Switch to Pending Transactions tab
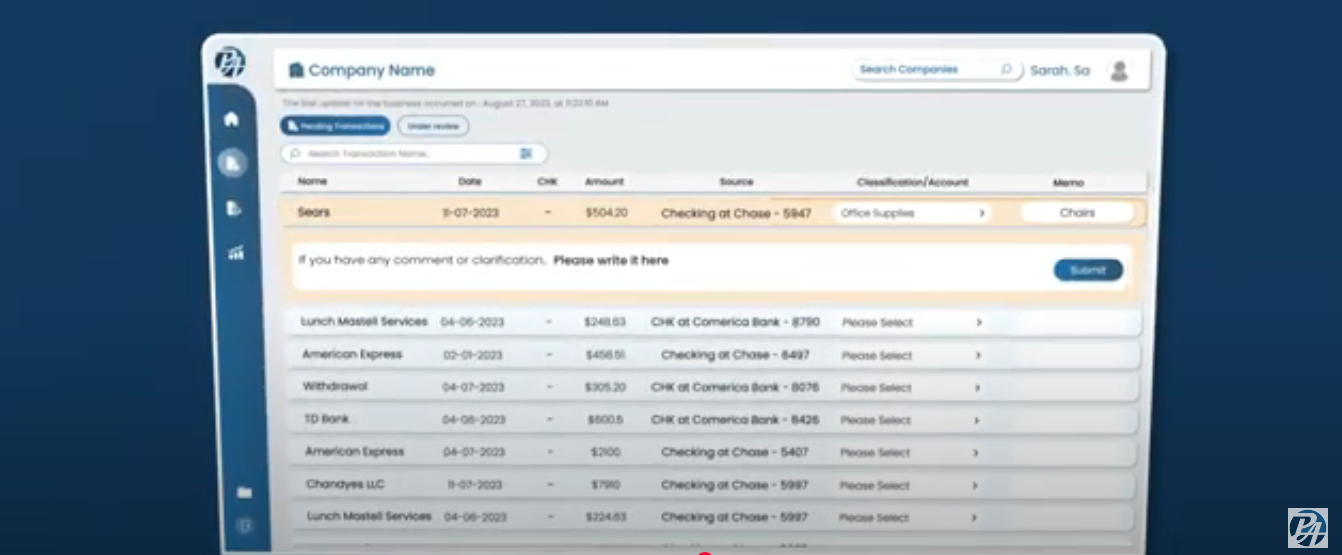This screenshot has height=555, width=1342. (x=335, y=127)
